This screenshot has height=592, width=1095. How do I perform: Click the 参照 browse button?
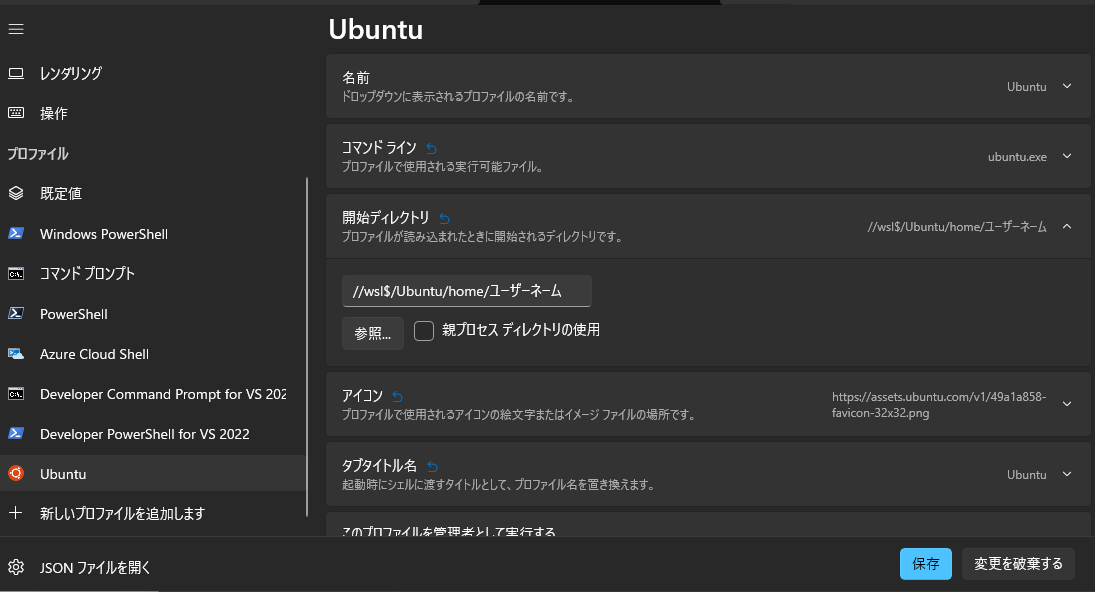(x=372, y=333)
